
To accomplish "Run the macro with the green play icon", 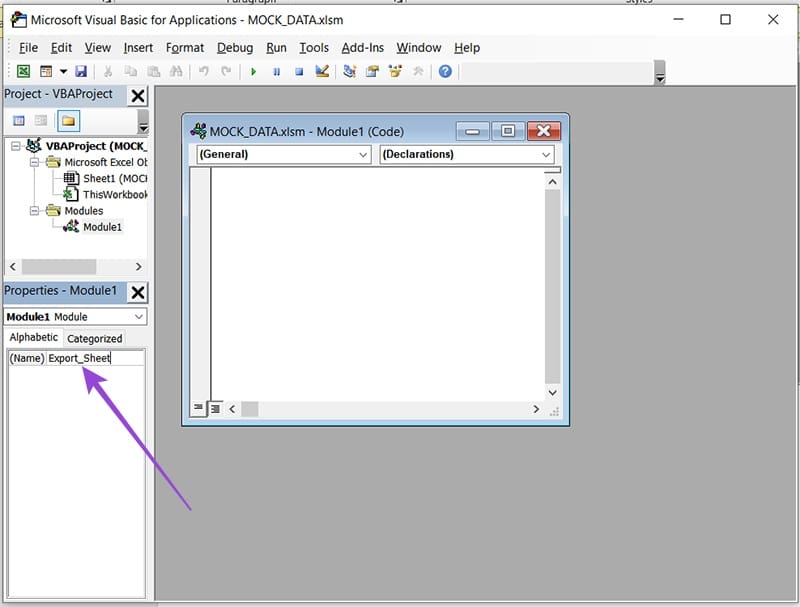I will [x=254, y=72].
